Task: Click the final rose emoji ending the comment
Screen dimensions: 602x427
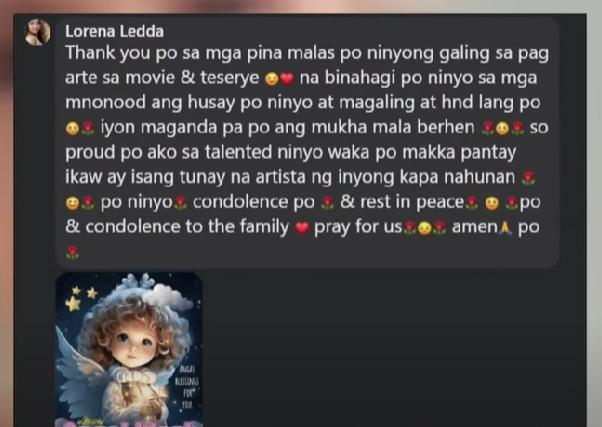Action: pos(72,253)
